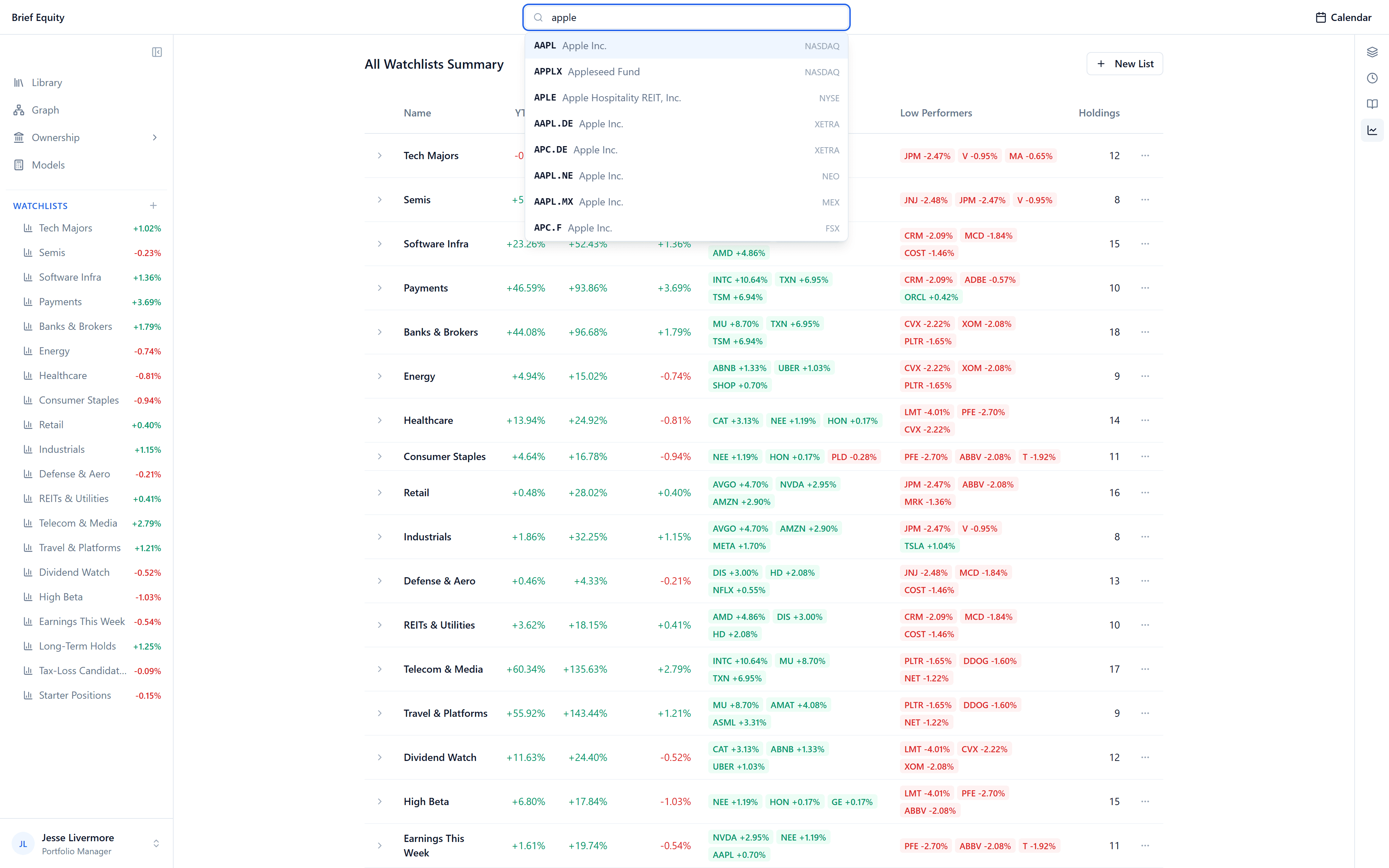The height and width of the screenshot is (868, 1389).
Task: Open the line chart icon in right rail
Action: (1372, 130)
